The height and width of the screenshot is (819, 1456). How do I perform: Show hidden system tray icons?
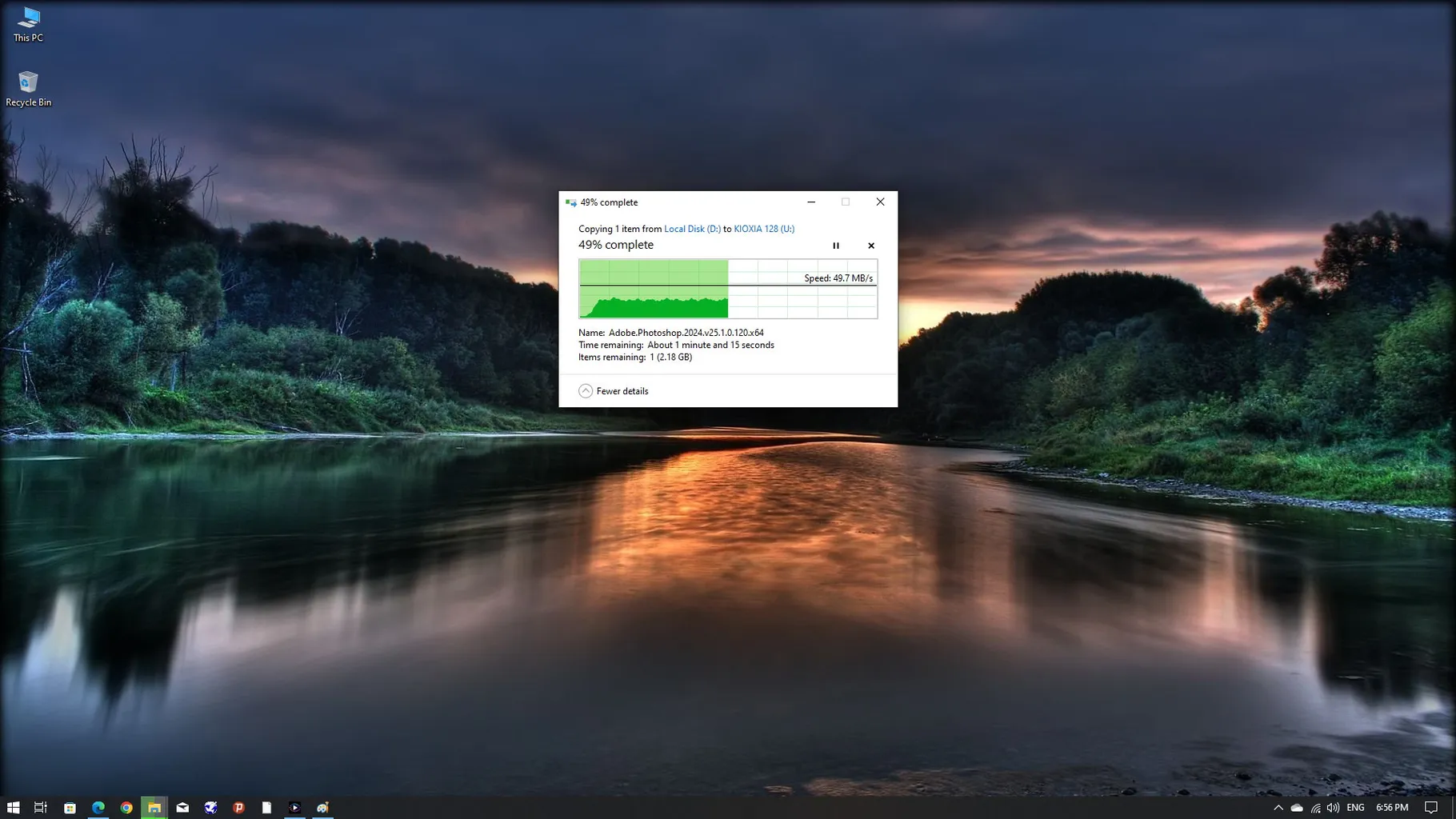1278,808
